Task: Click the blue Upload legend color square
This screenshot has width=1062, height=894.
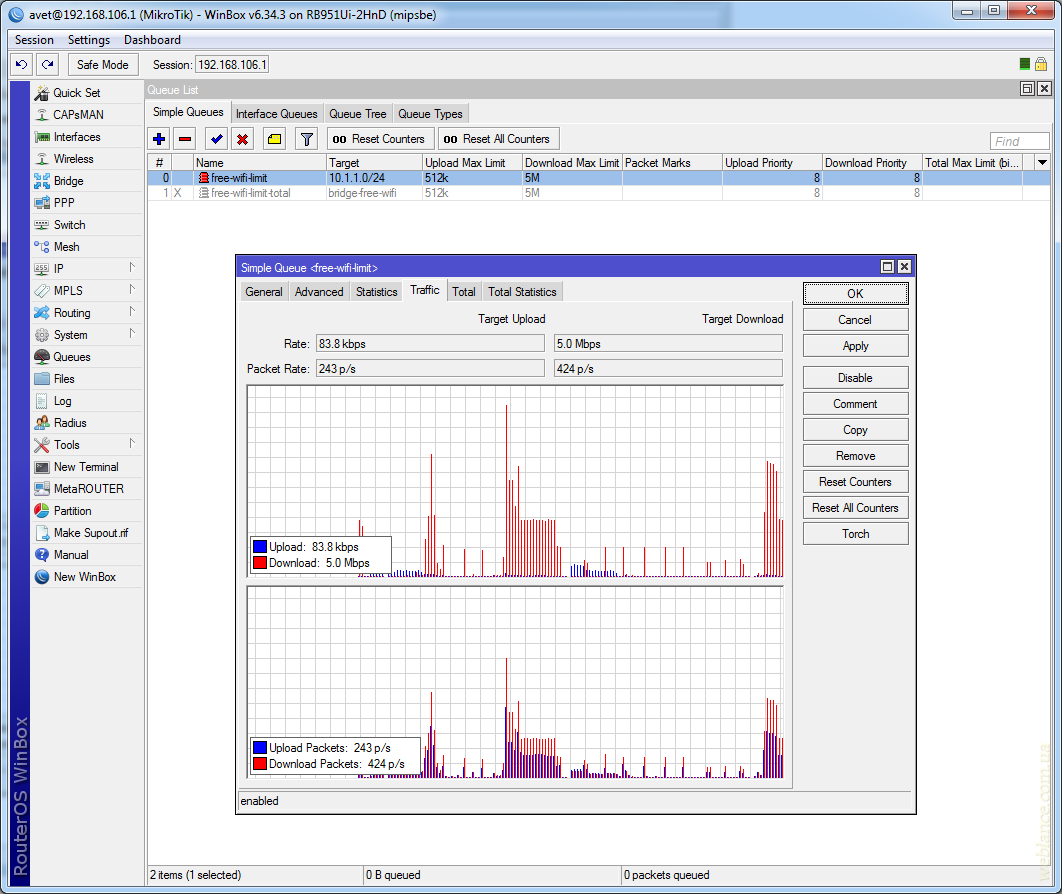Action: point(260,547)
